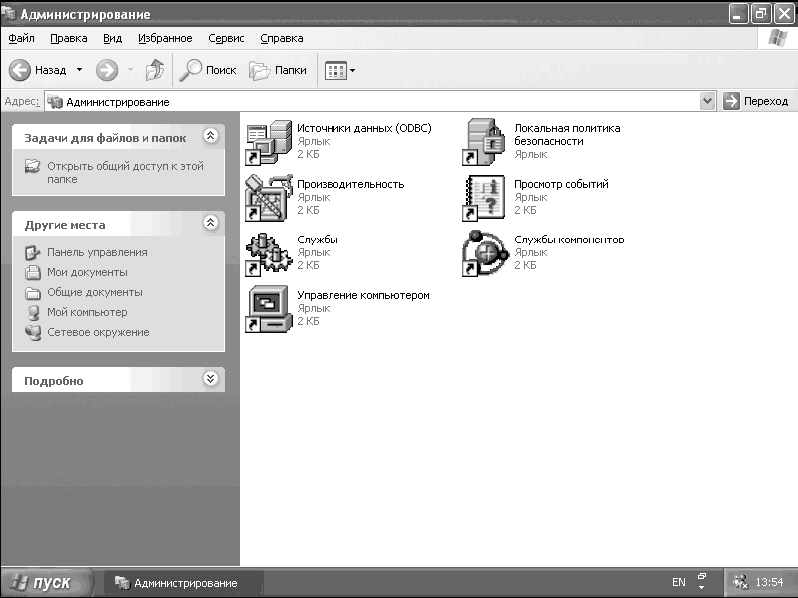
Task: Click the Мои документы sidebar icon
Action: [33, 272]
